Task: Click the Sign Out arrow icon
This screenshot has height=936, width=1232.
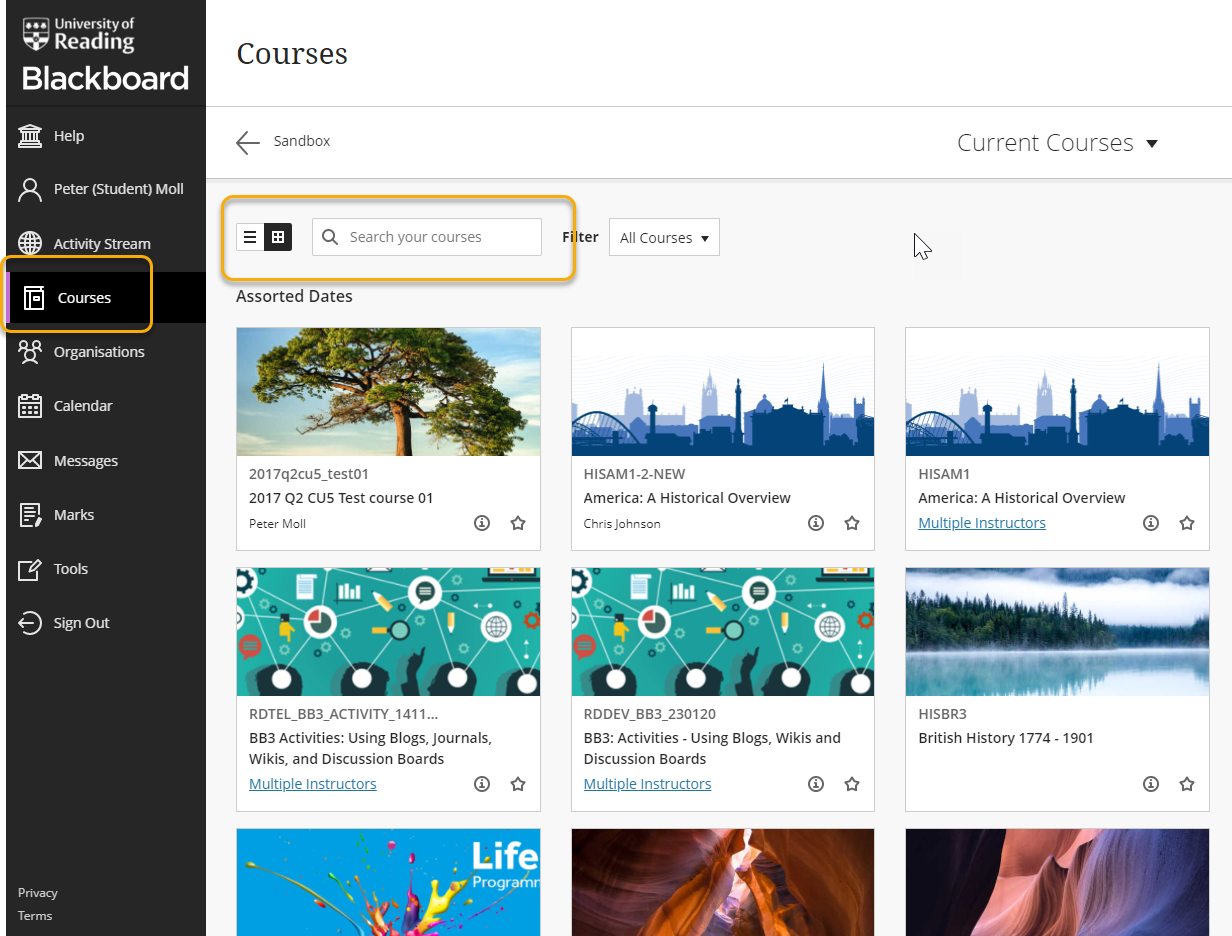Action: [x=30, y=622]
